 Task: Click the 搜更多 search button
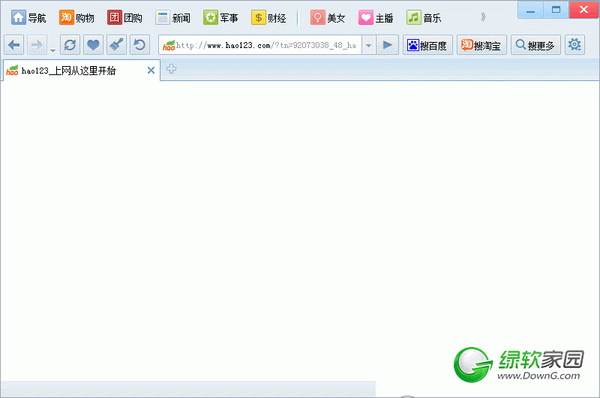(535, 45)
